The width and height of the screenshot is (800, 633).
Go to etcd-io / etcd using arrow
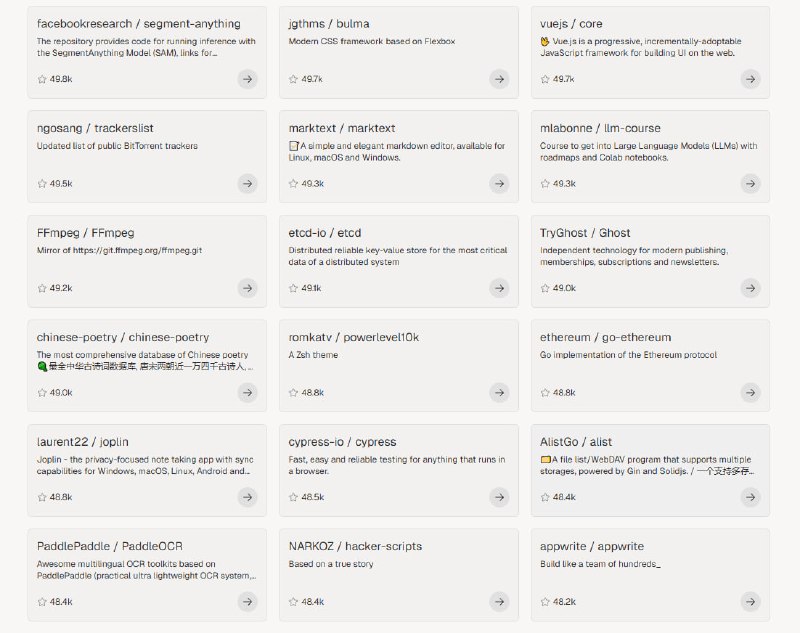(x=499, y=288)
